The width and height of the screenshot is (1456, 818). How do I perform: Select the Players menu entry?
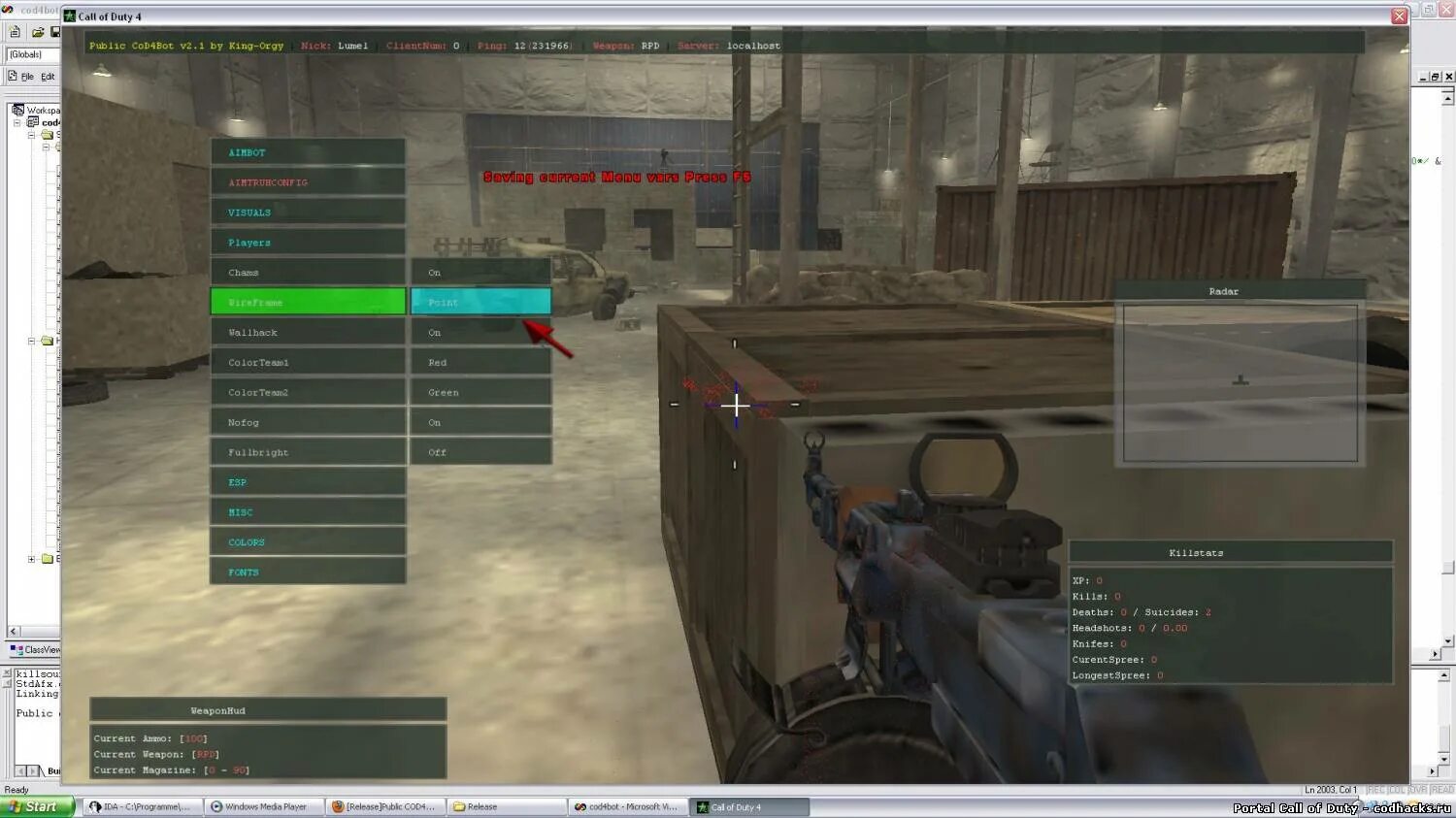(x=308, y=243)
